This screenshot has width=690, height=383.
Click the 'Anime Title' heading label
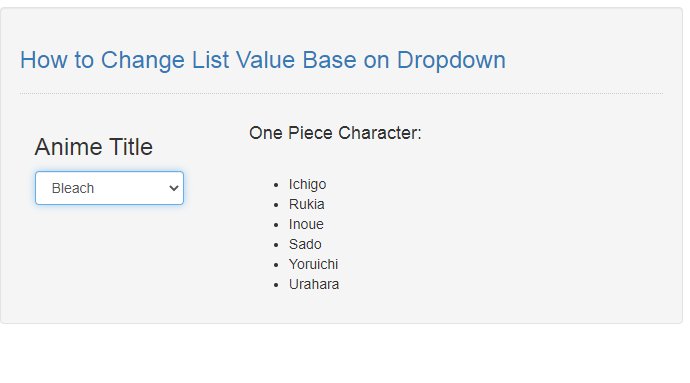94,147
